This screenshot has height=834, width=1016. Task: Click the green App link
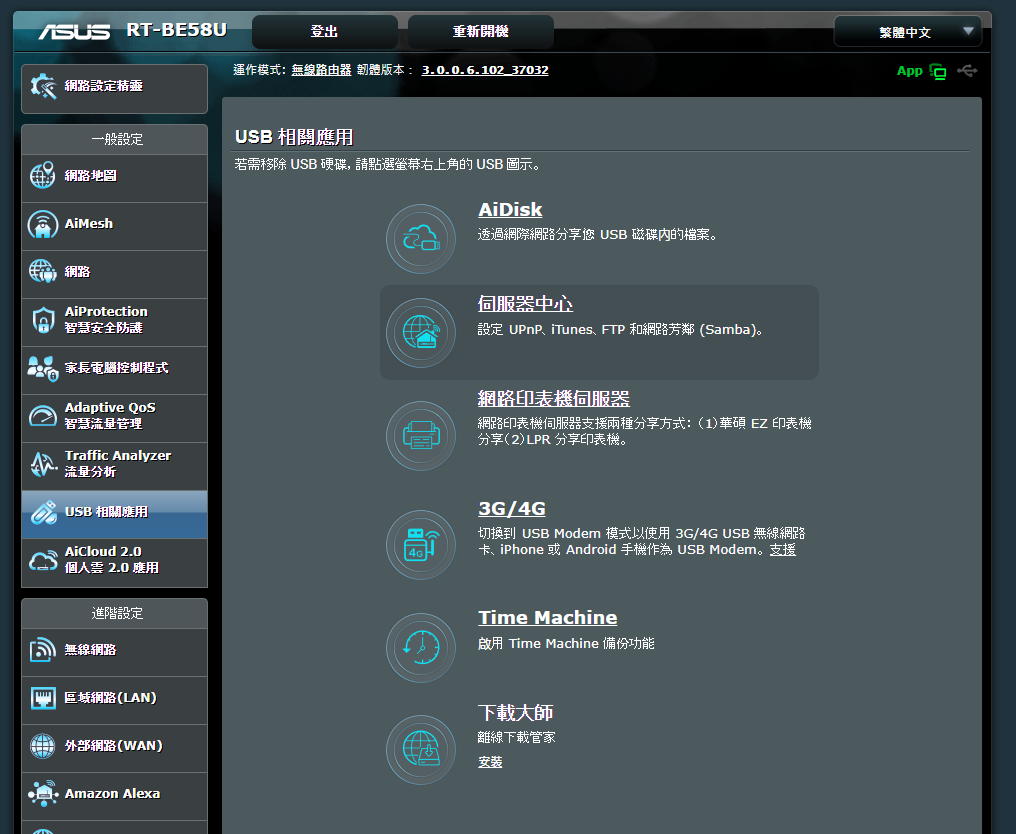click(x=910, y=71)
